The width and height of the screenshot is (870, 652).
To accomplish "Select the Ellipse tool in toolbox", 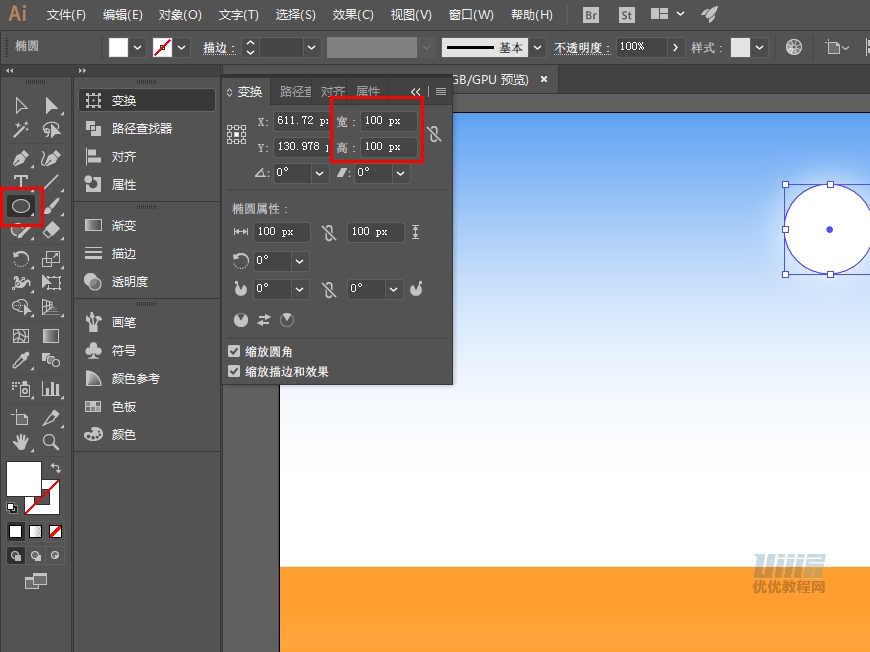I will click(21, 206).
